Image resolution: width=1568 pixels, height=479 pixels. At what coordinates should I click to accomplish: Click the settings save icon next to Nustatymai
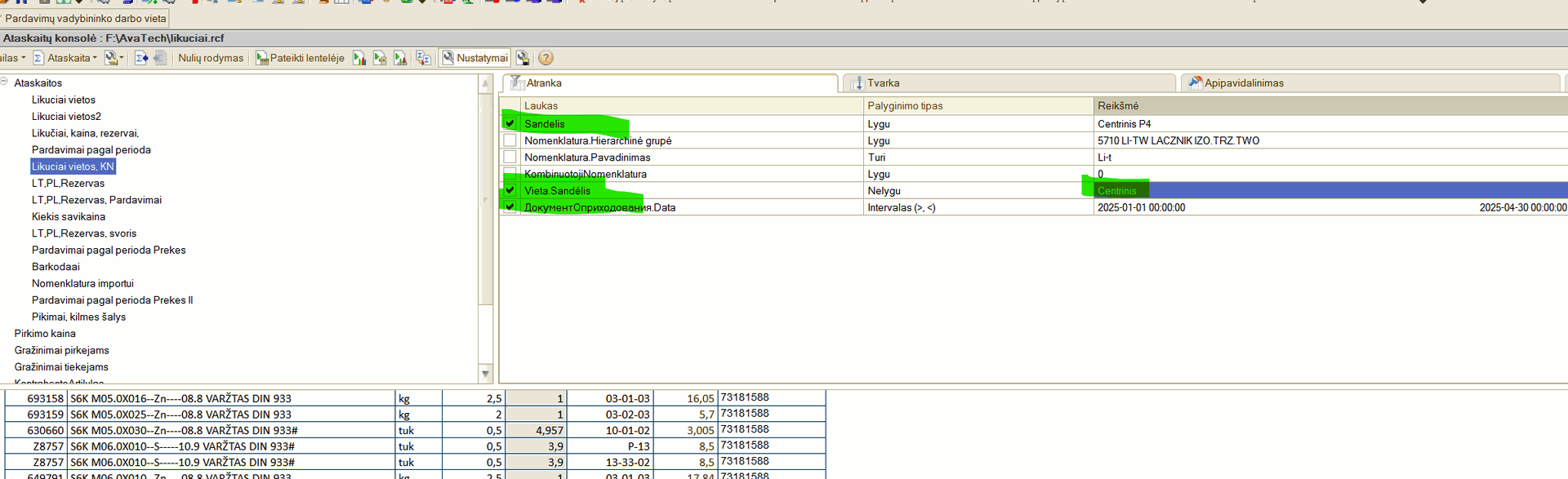[523, 58]
